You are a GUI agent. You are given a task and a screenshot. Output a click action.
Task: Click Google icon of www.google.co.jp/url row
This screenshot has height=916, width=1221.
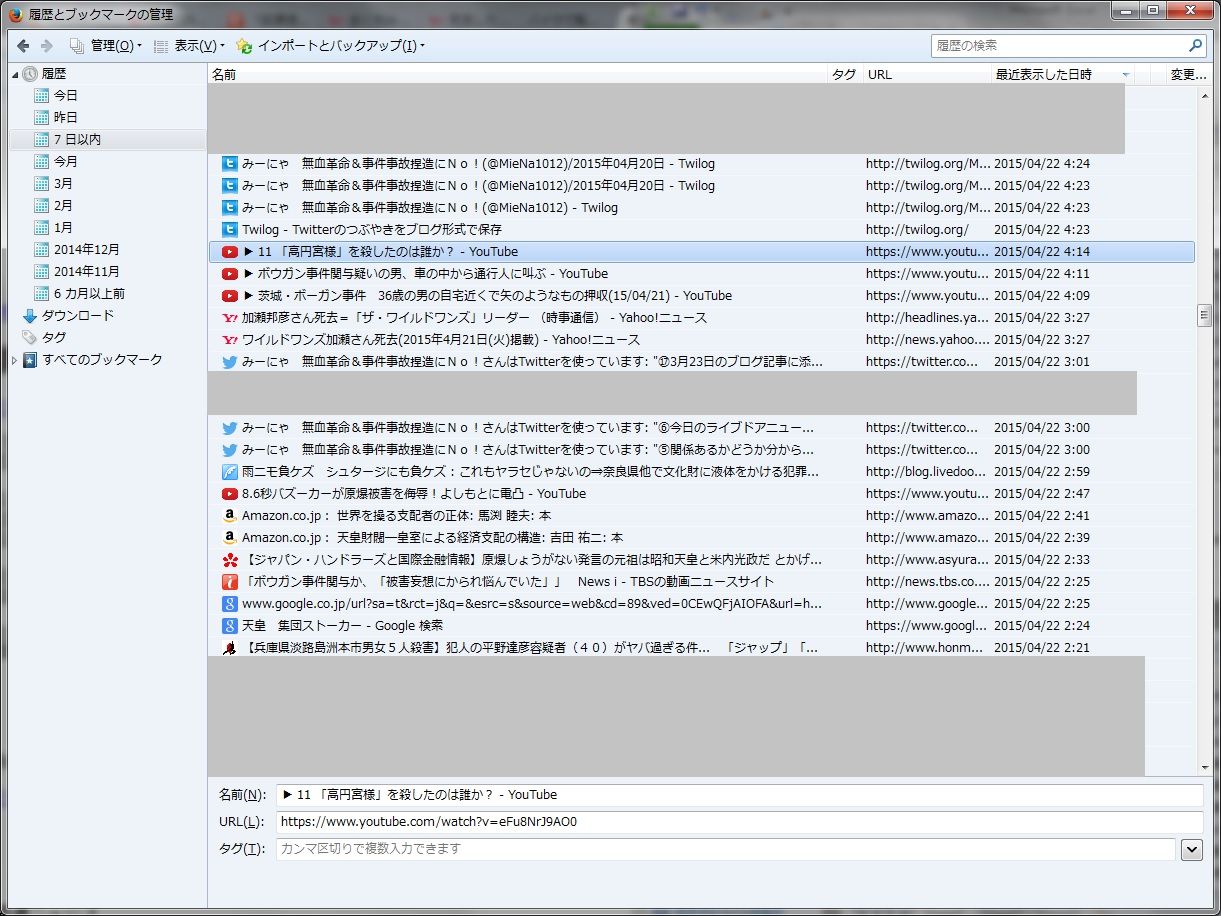click(x=230, y=604)
